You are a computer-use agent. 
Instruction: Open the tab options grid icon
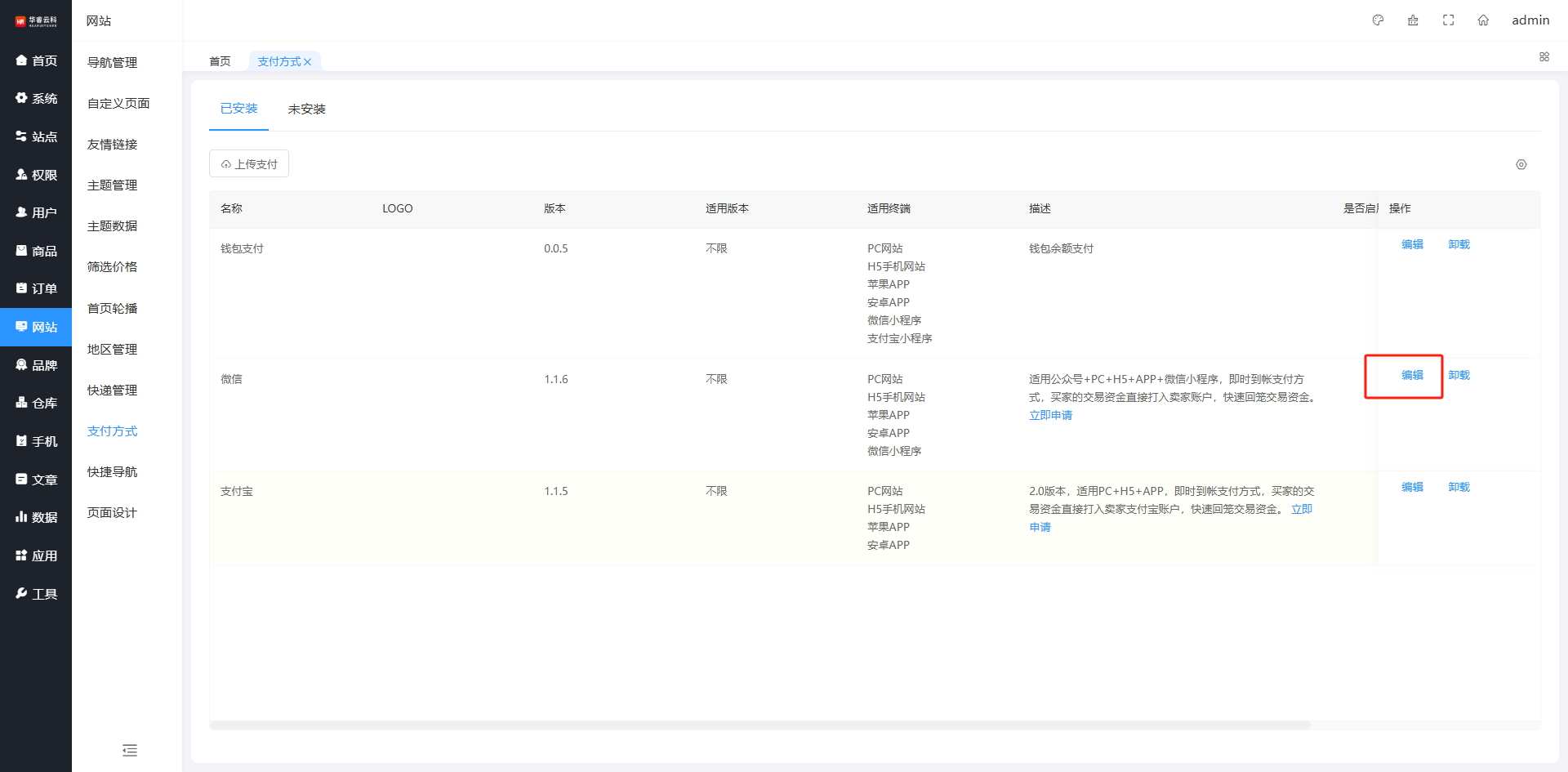pos(1543,57)
